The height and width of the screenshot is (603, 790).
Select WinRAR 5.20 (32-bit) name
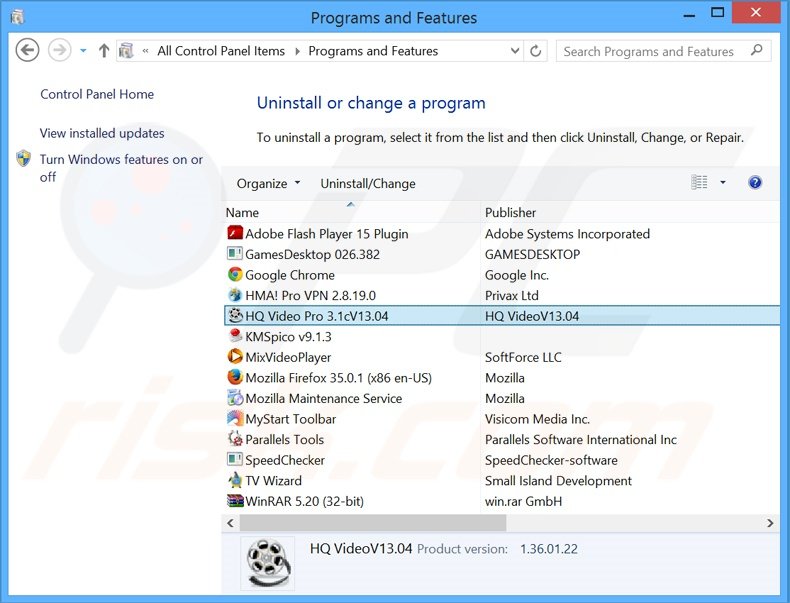tap(304, 501)
